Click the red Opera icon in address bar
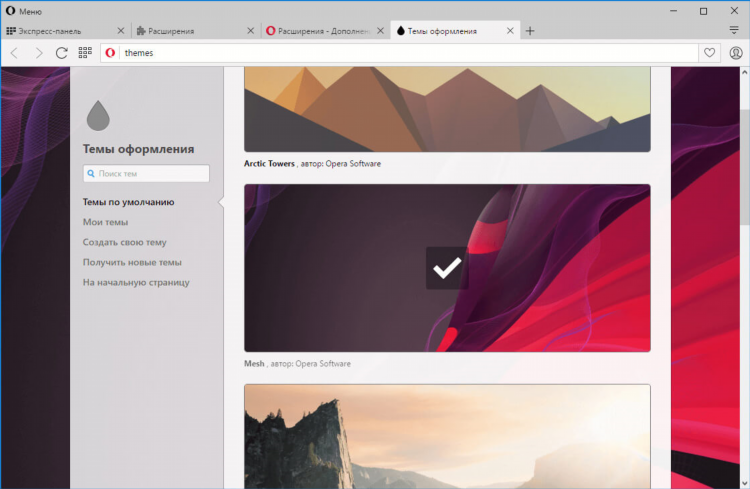This screenshot has width=750, height=489. coord(110,53)
